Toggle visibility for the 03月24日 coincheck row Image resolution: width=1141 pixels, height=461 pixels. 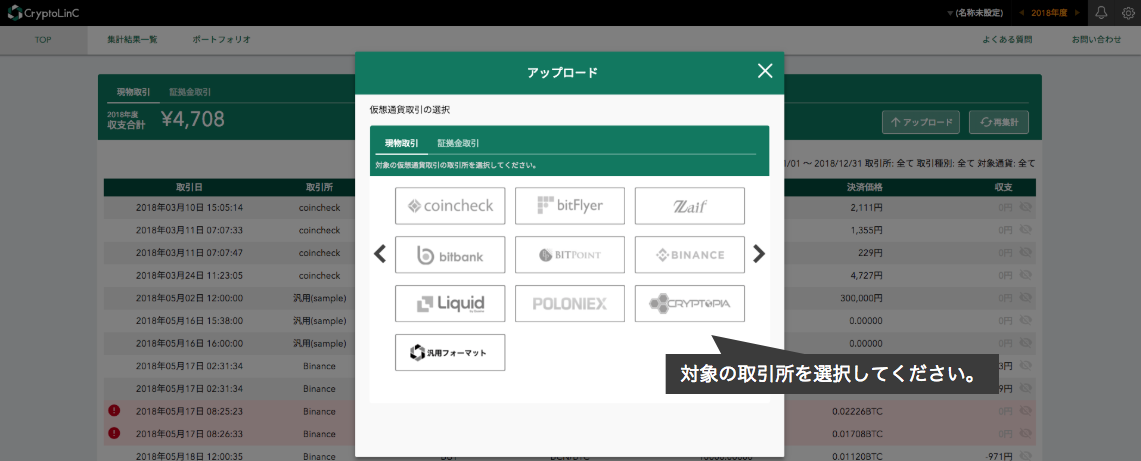[1027, 275]
